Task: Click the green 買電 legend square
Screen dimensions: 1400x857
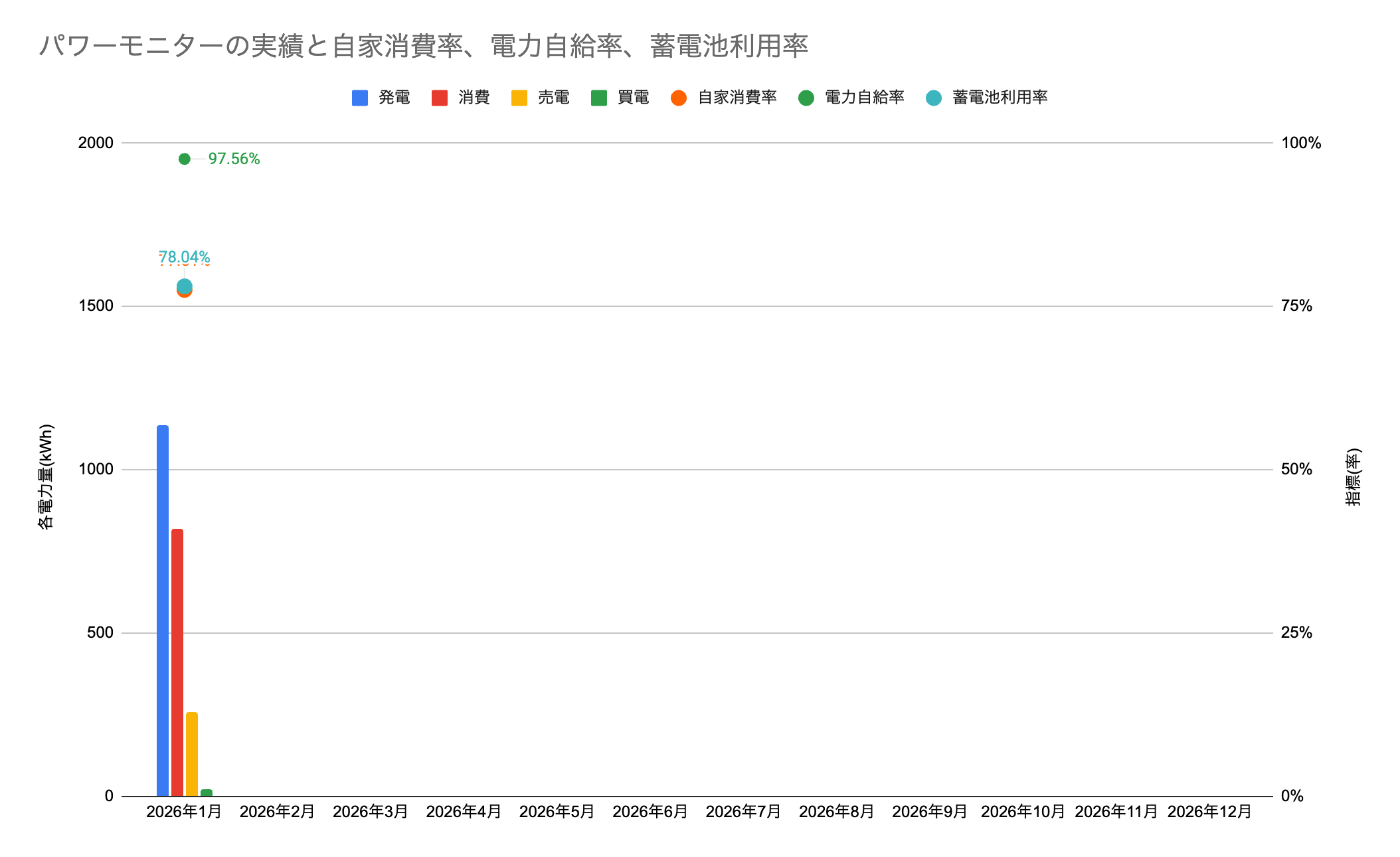Action: click(598, 98)
